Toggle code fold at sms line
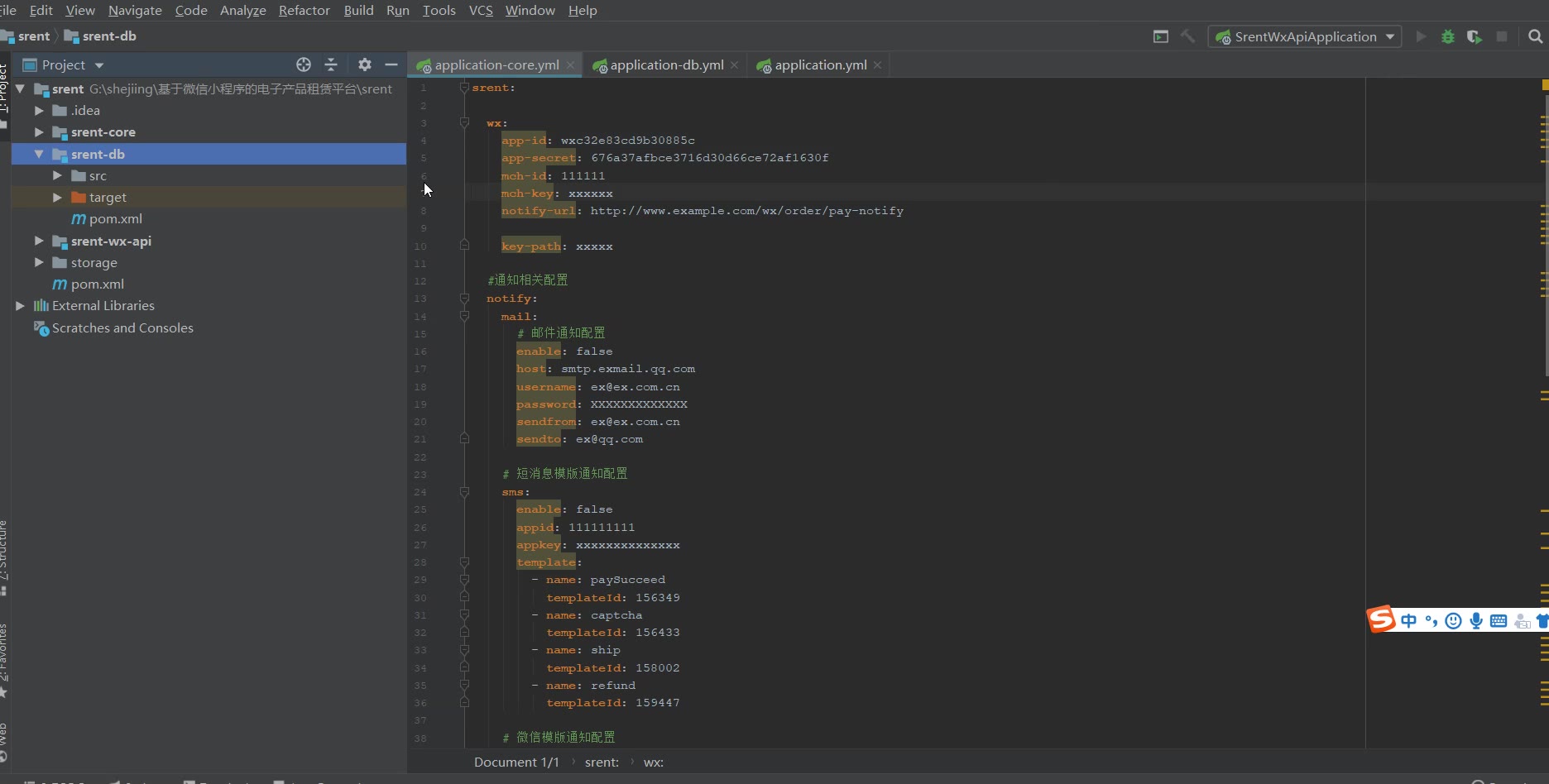The height and width of the screenshot is (784, 1549). (x=464, y=492)
